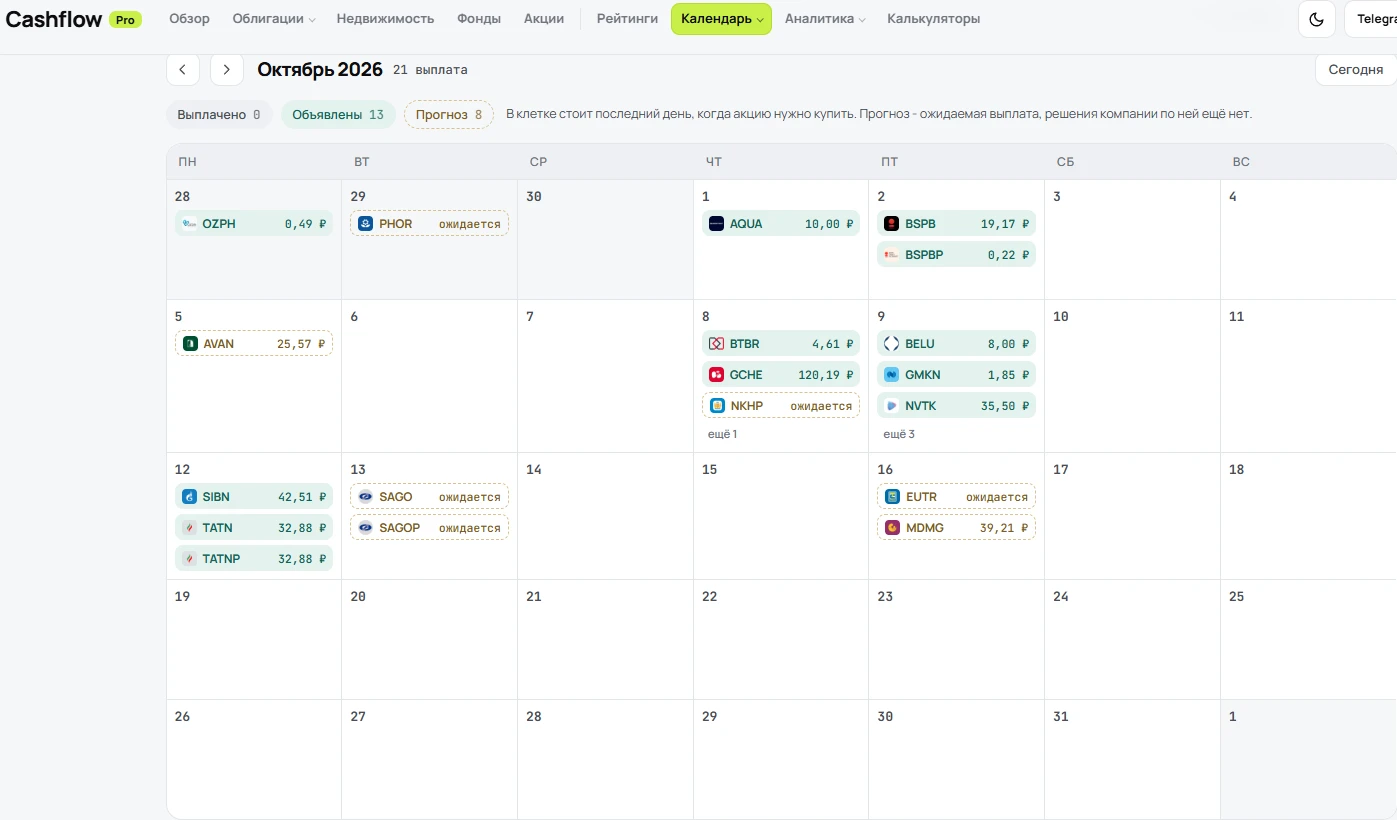The width and height of the screenshot is (1397, 820).
Task: Click the BSPB 19,17 ₽ amount
Action: (x=1005, y=224)
